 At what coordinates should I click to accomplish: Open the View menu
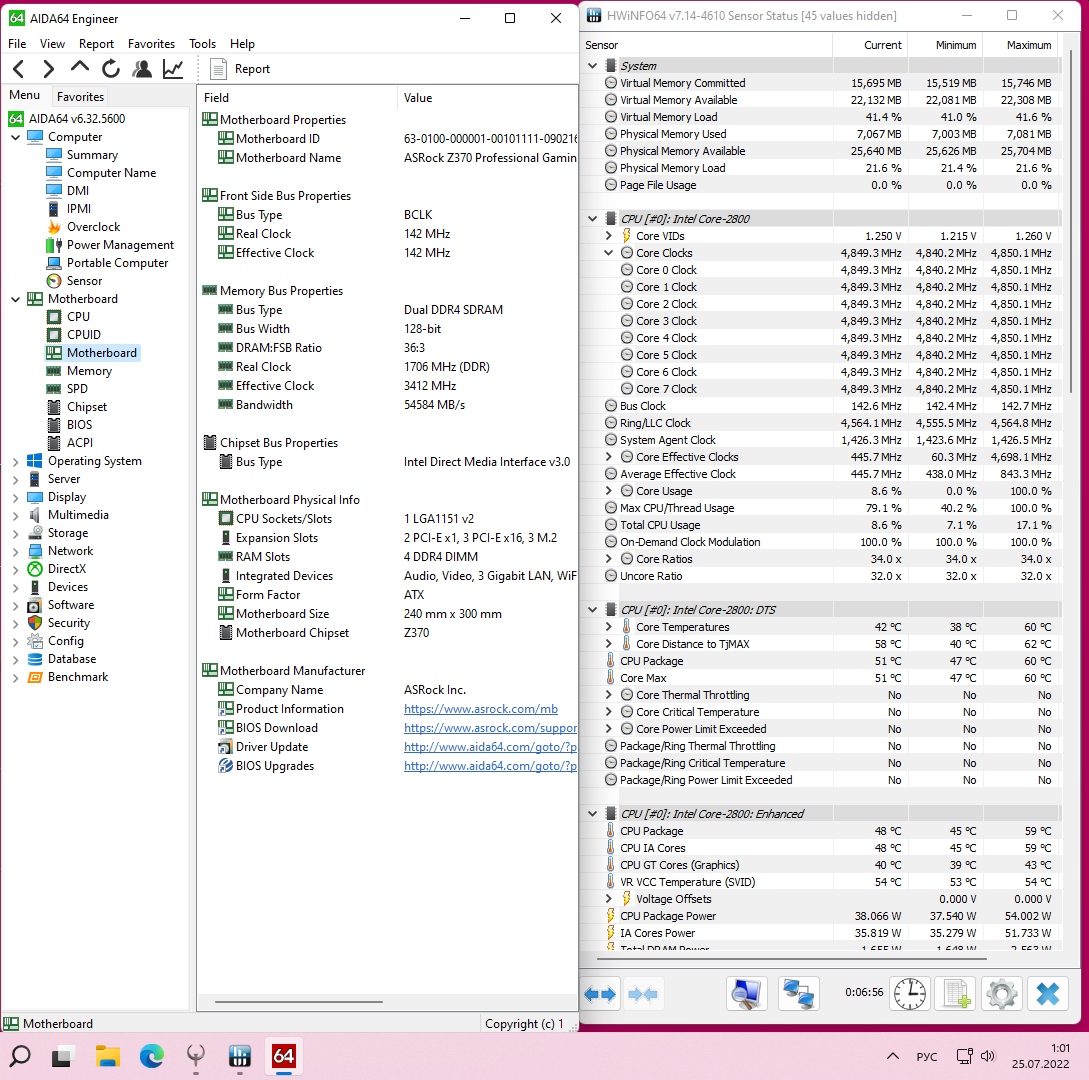pos(52,44)
